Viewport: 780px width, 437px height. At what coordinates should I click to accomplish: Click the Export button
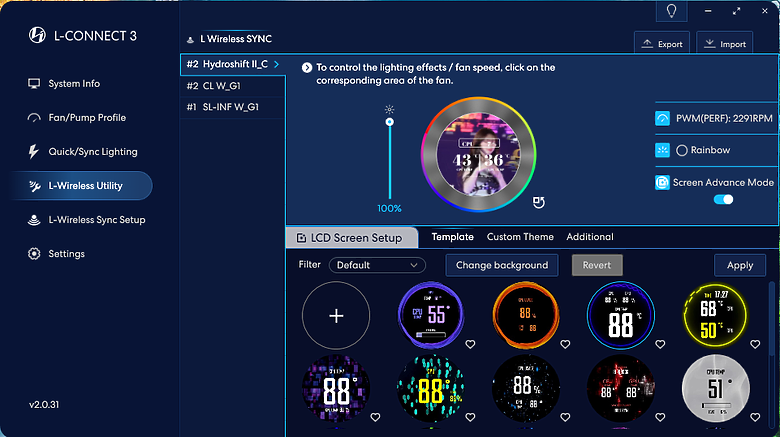pyautogui.click(x=662, y=44)
